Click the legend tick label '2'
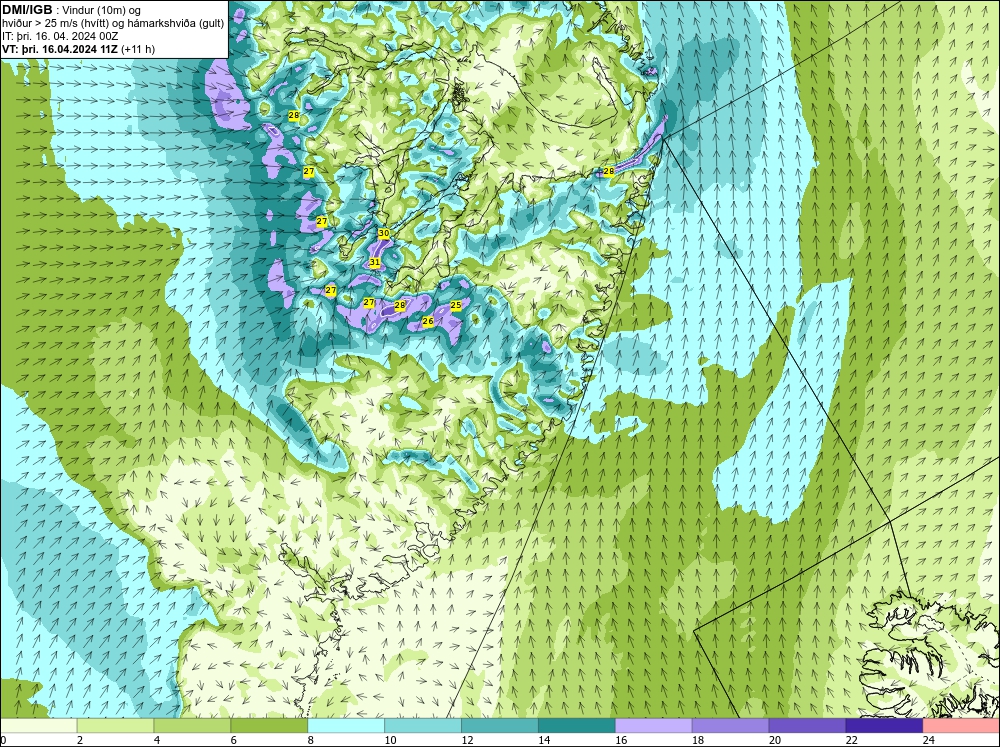1000x747 pixels. 80,740
